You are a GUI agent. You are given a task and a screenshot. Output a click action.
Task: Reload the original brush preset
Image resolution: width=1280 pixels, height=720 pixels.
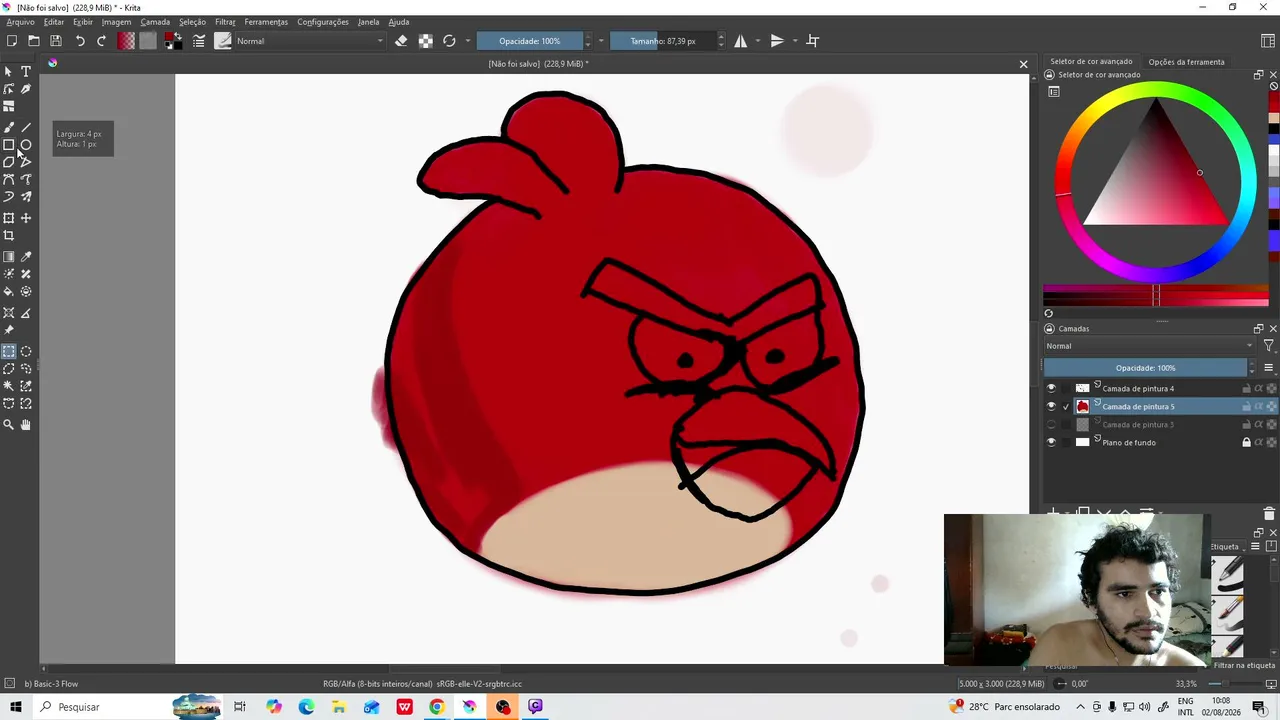[x=449, y=41]
